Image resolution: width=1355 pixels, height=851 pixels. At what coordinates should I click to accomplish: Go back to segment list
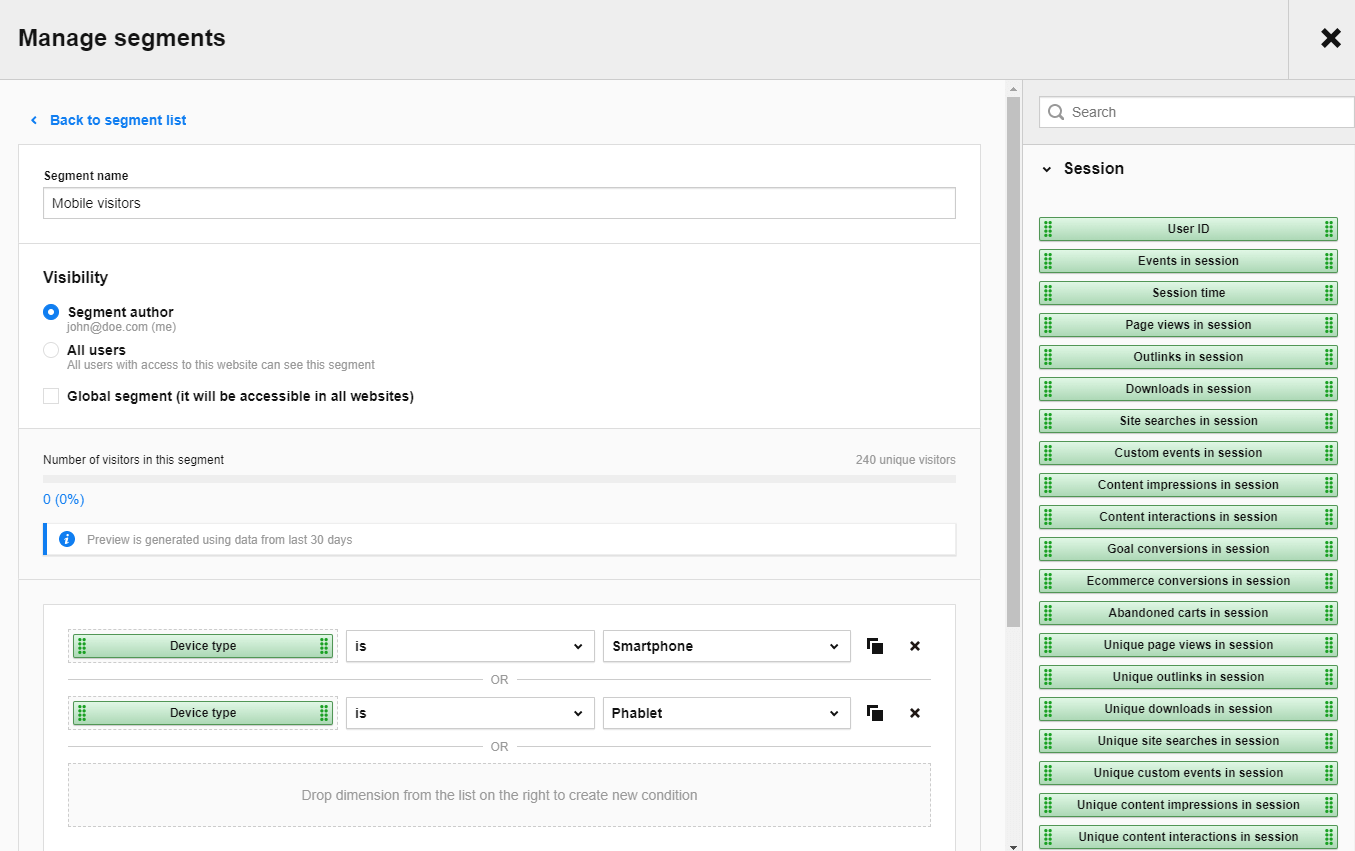(x=117, y=120)
